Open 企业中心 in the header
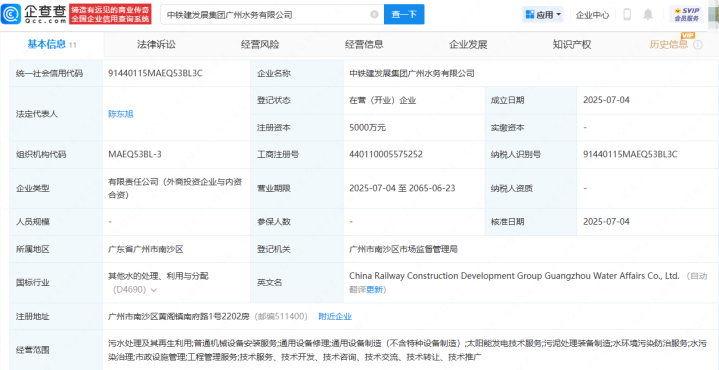 pyautogui.click(x=592, y=15)
